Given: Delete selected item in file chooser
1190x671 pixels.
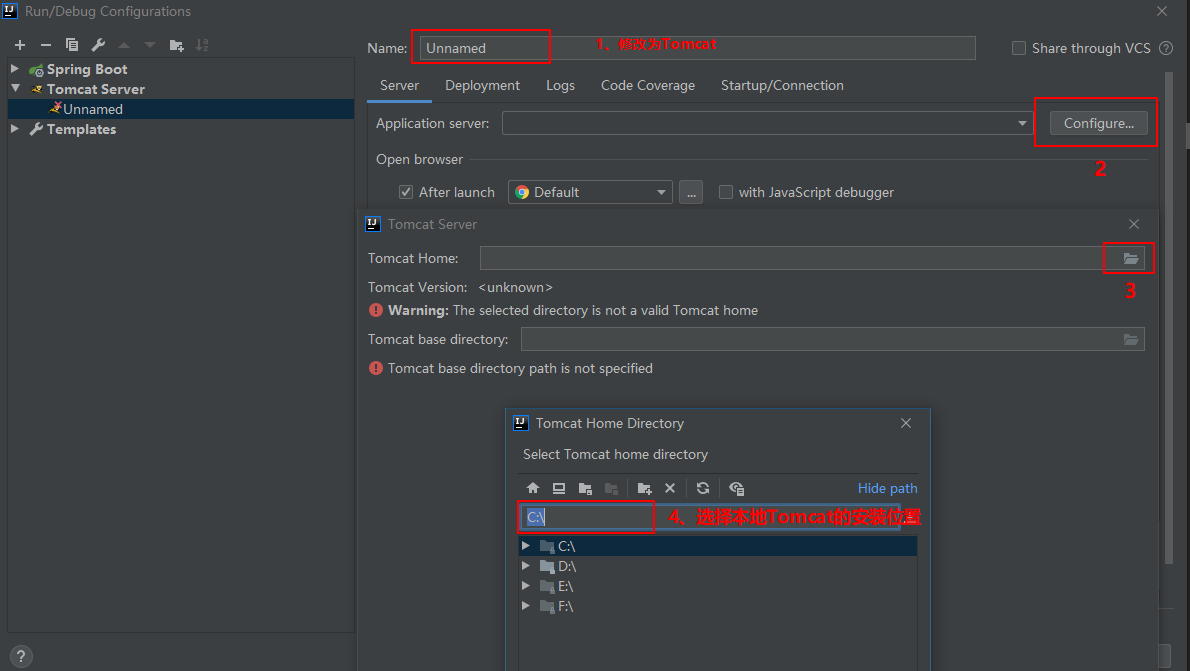Looking at the screenshot, I should click(x=669, y=488).
